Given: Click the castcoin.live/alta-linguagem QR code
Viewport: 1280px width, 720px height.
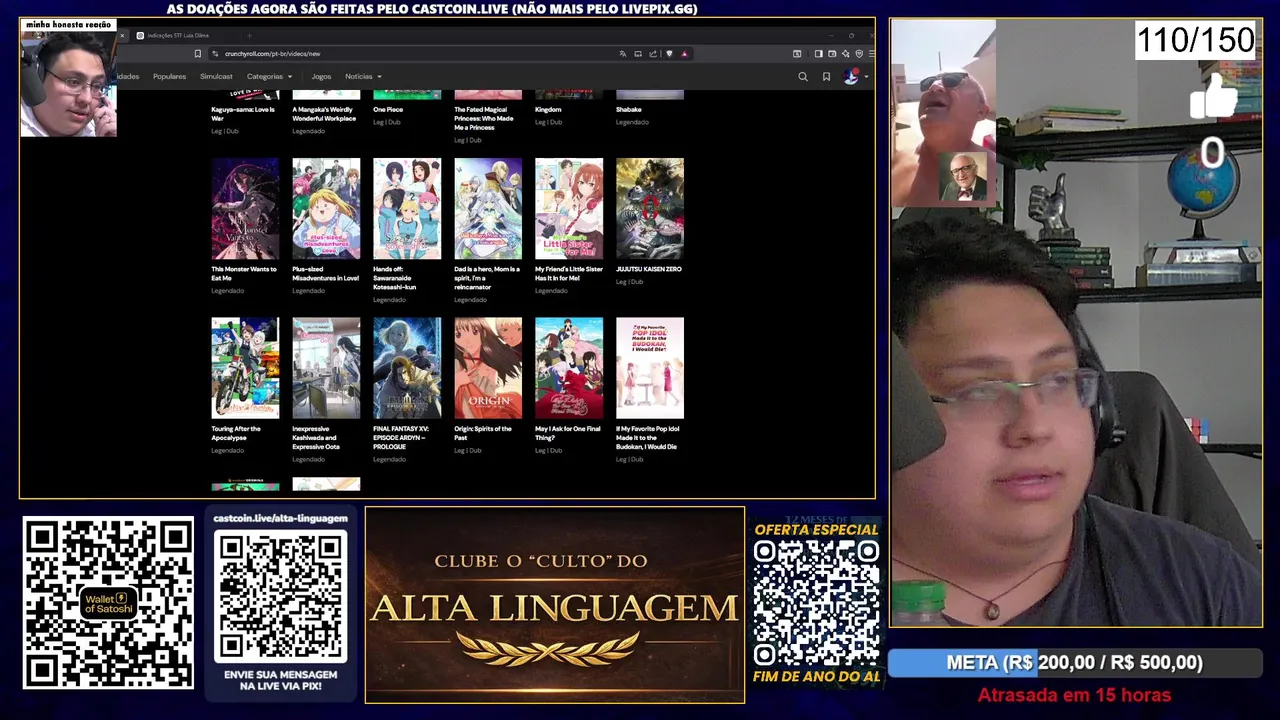Looking at the screenshot, I should tap(281, 596).
